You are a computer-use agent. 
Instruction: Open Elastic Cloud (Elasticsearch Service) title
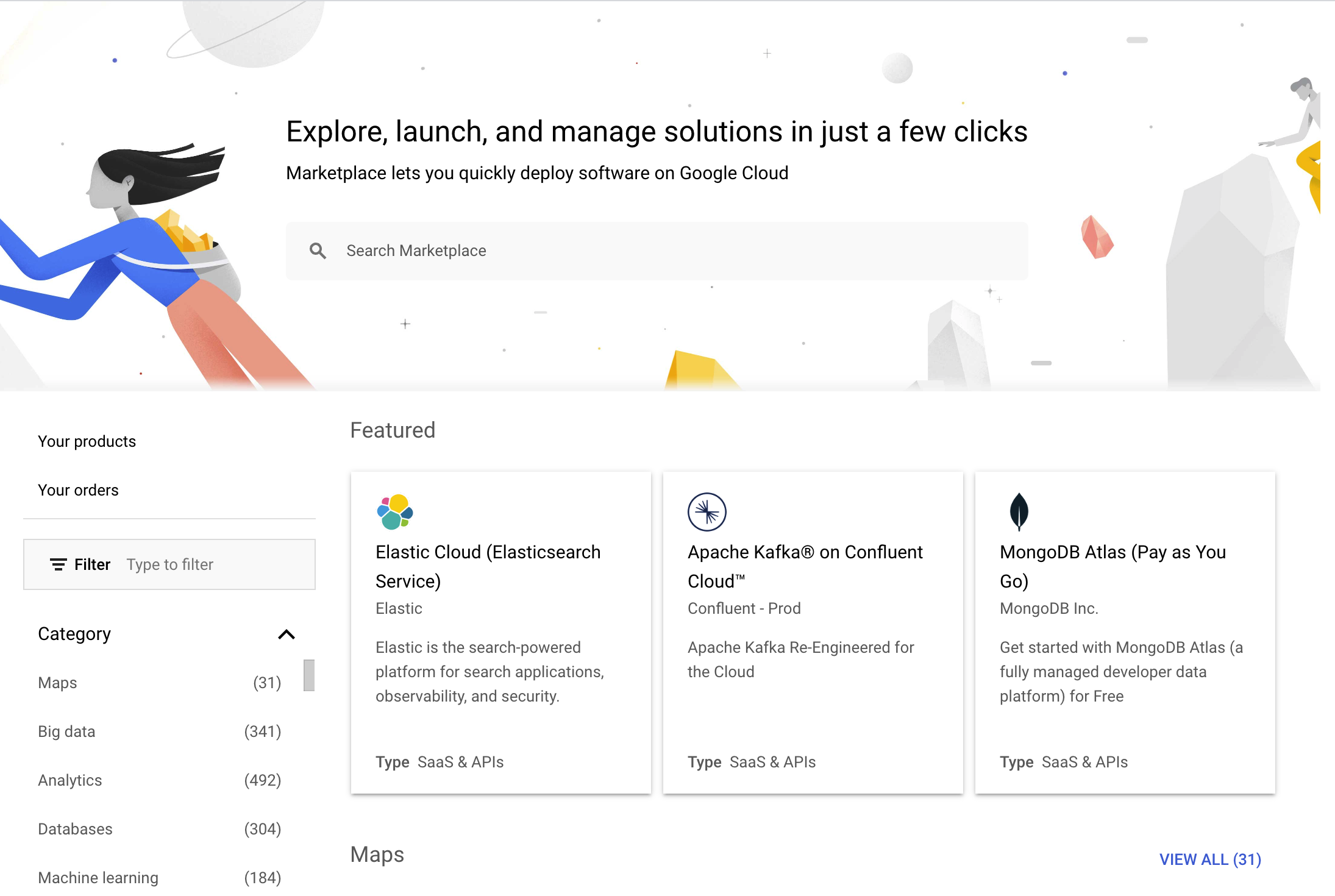[488, 566]
